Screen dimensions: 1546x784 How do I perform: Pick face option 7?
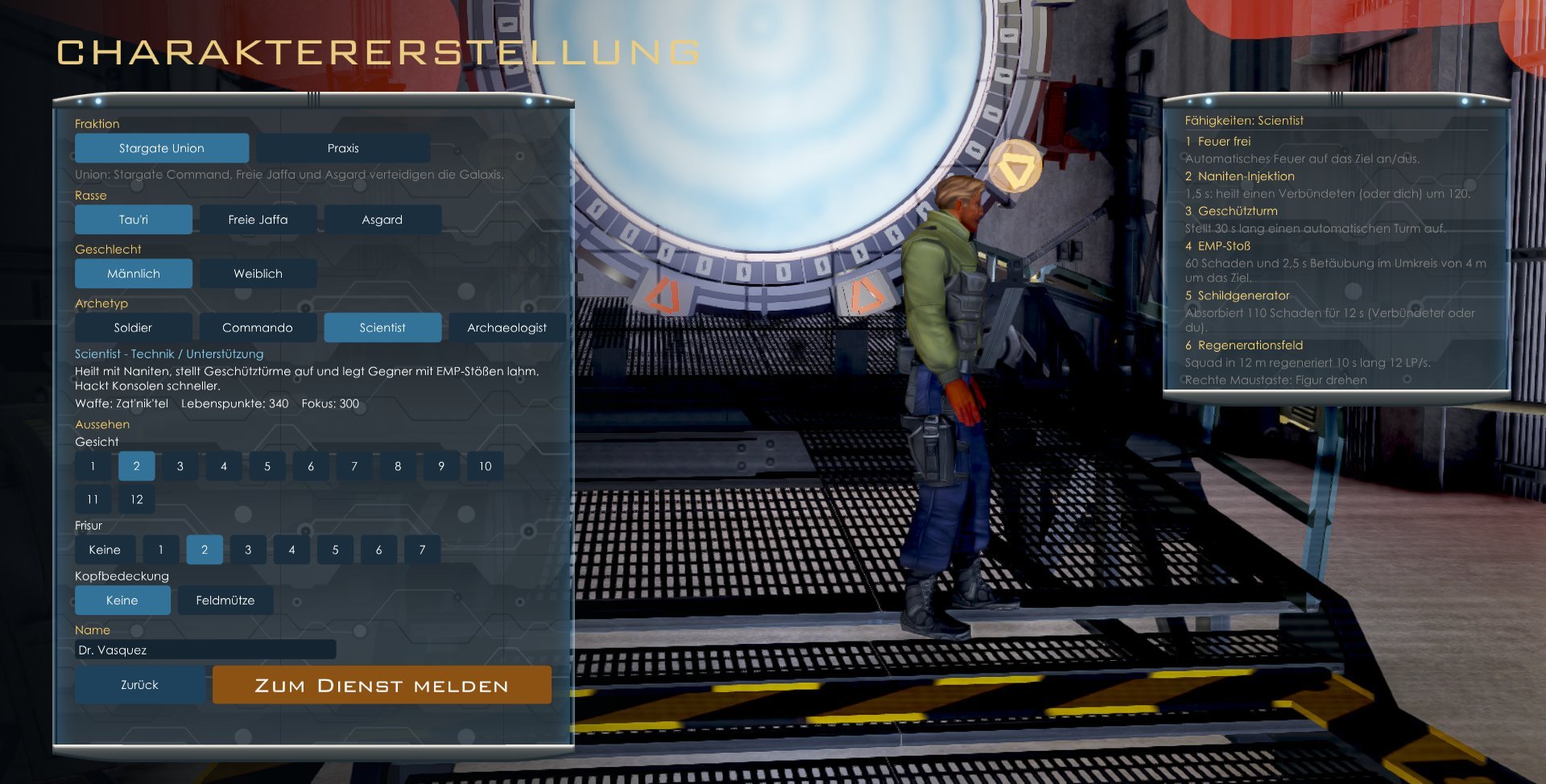tap(354, 466)
